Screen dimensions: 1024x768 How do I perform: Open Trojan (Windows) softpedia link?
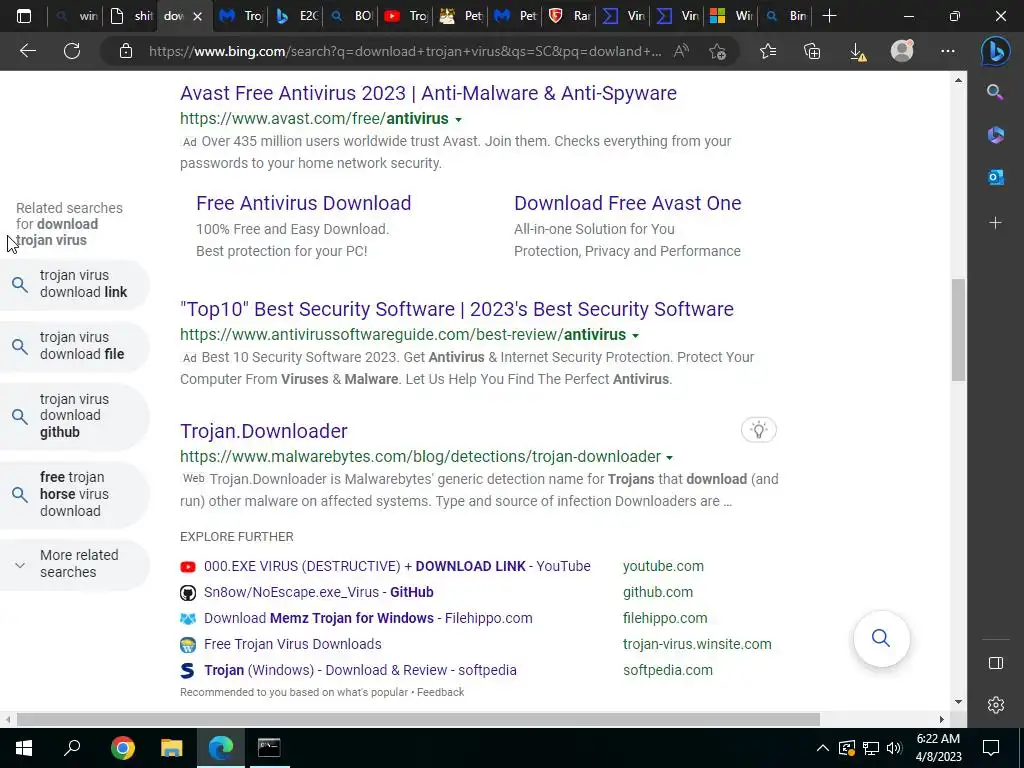tap(360, 670)
